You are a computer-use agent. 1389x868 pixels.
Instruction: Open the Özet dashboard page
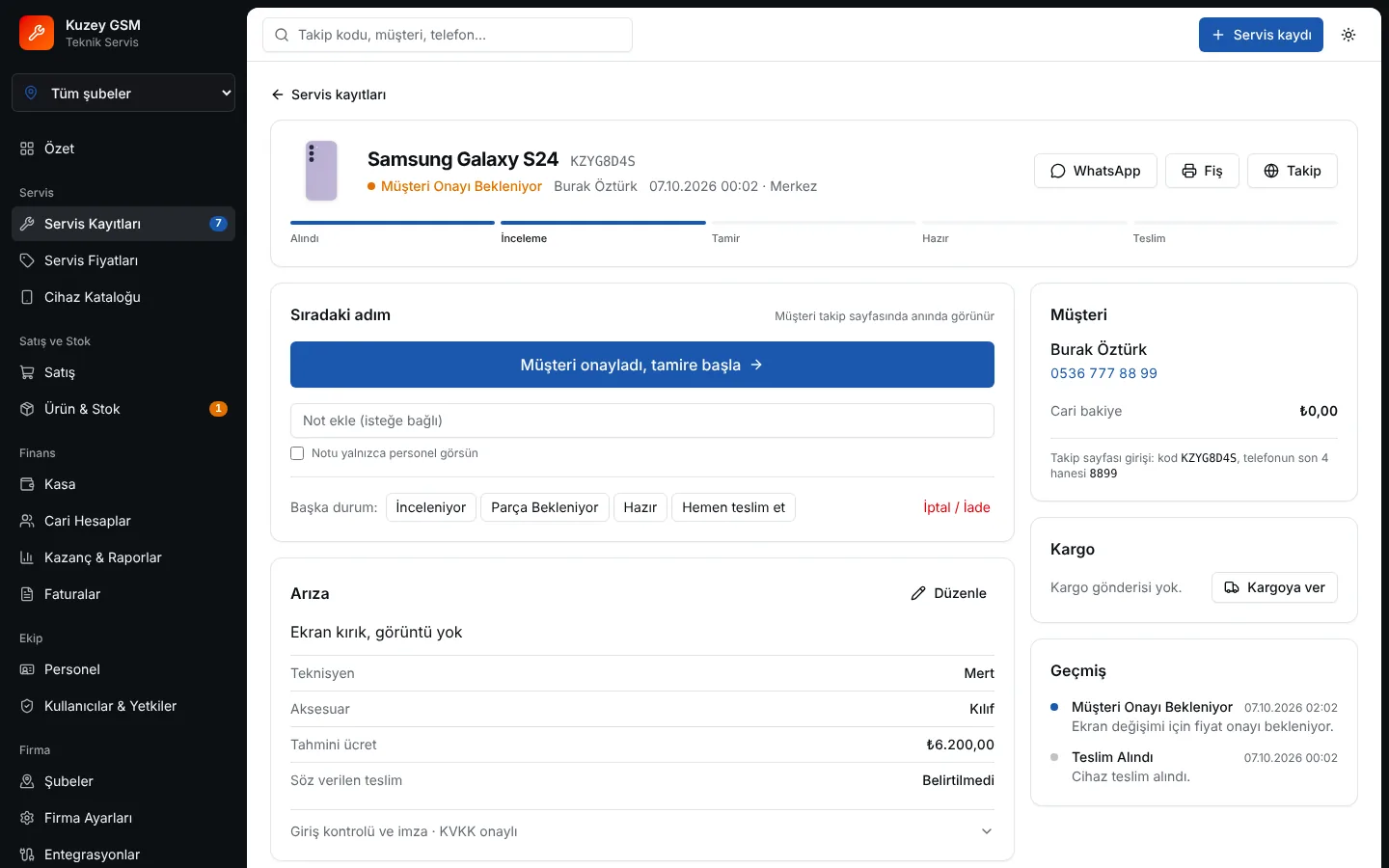click(123, 149)
